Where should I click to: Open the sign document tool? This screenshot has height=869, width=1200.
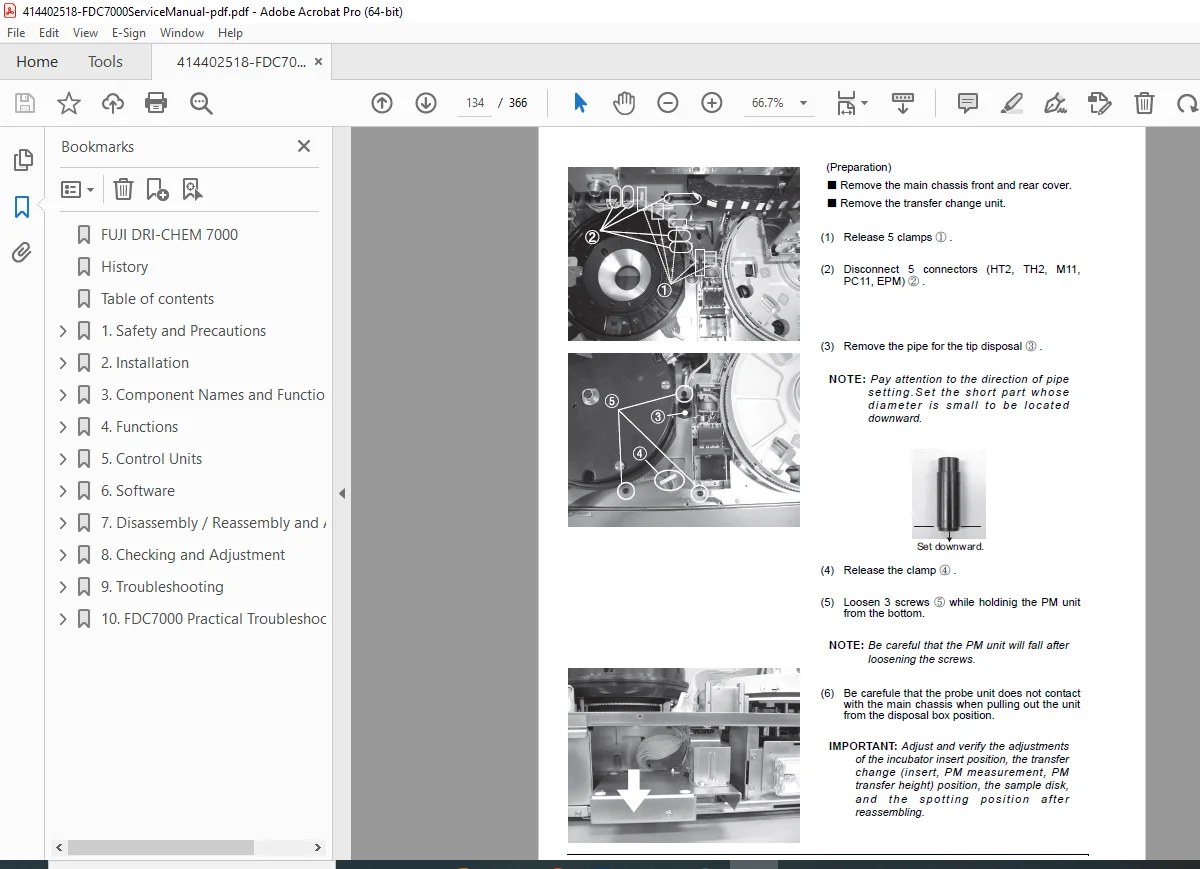(x=1055, y=103)
